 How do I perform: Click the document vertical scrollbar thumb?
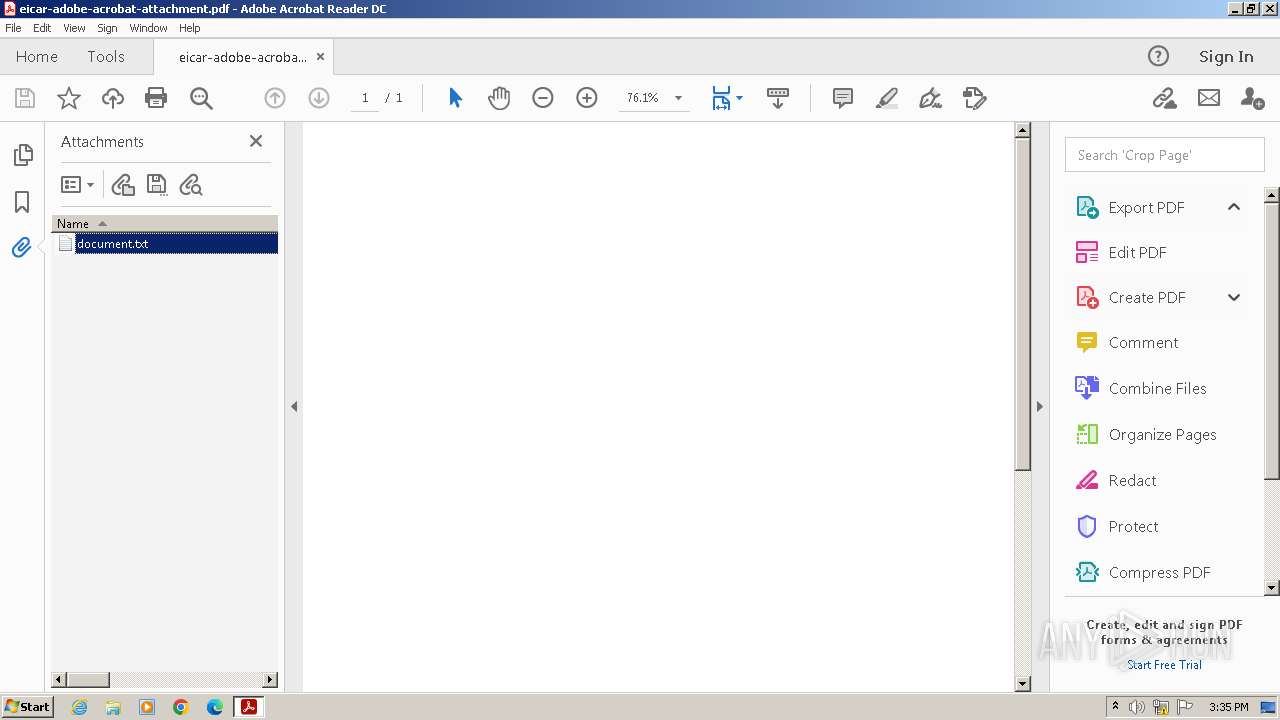pos(1022,304)
